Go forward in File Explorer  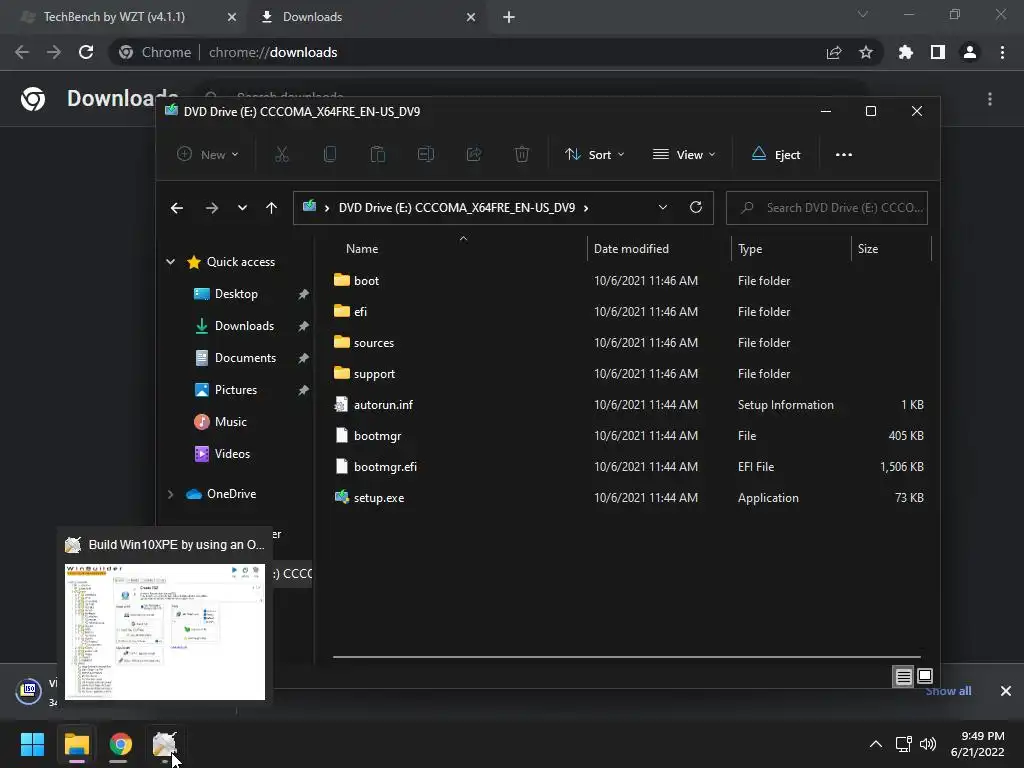click(212, 208)
